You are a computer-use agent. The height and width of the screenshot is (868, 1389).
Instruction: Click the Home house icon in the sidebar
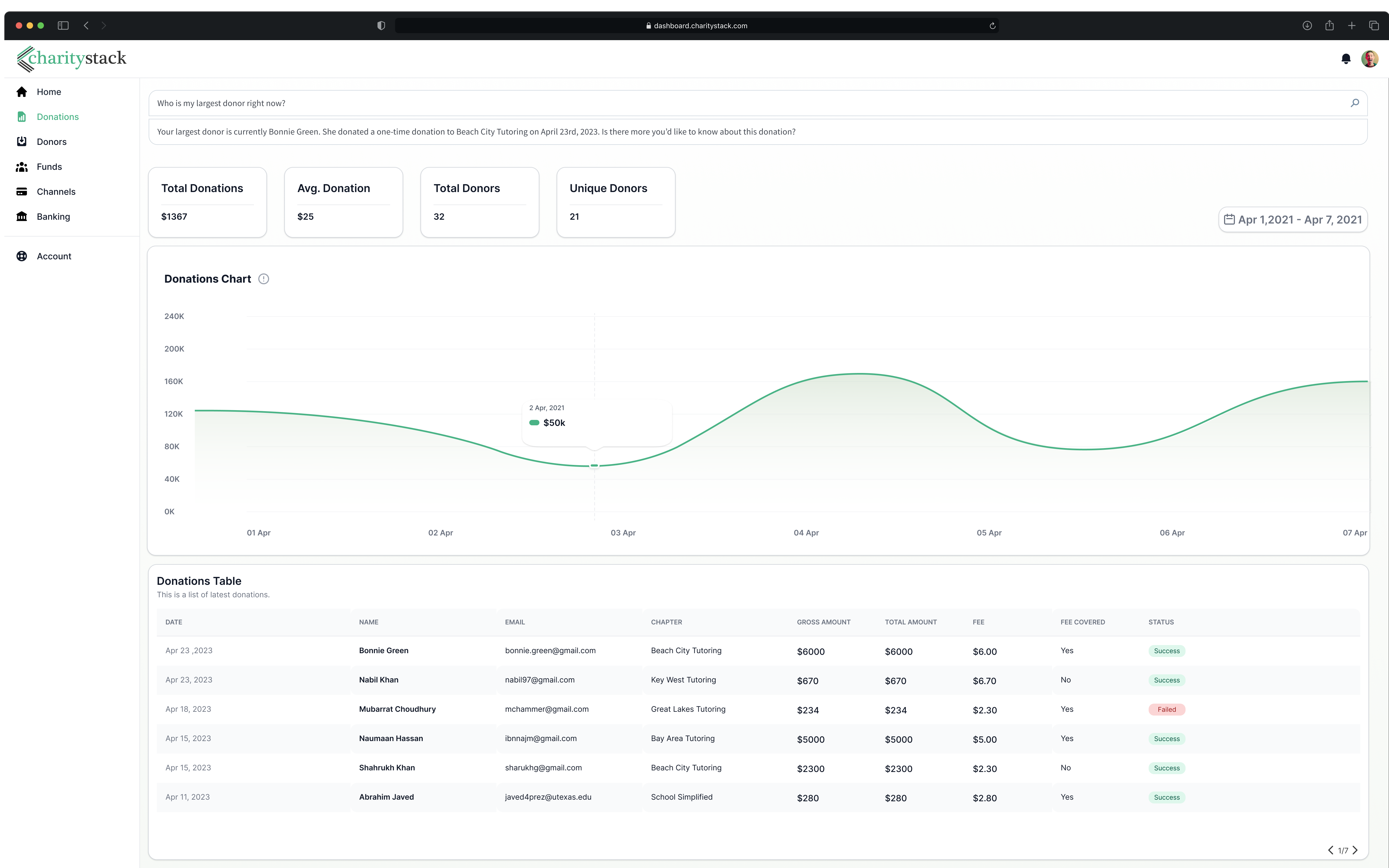[x=22, y=92]
